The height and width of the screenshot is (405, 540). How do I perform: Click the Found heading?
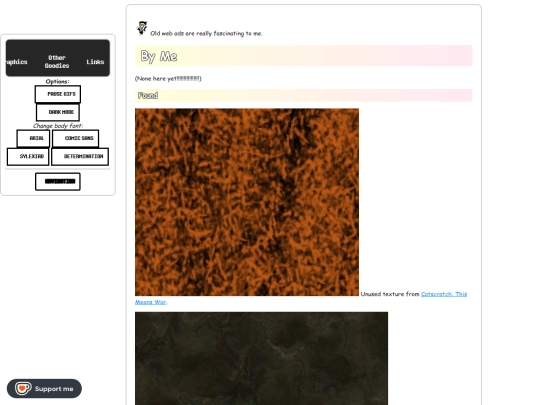pos(148,95)
